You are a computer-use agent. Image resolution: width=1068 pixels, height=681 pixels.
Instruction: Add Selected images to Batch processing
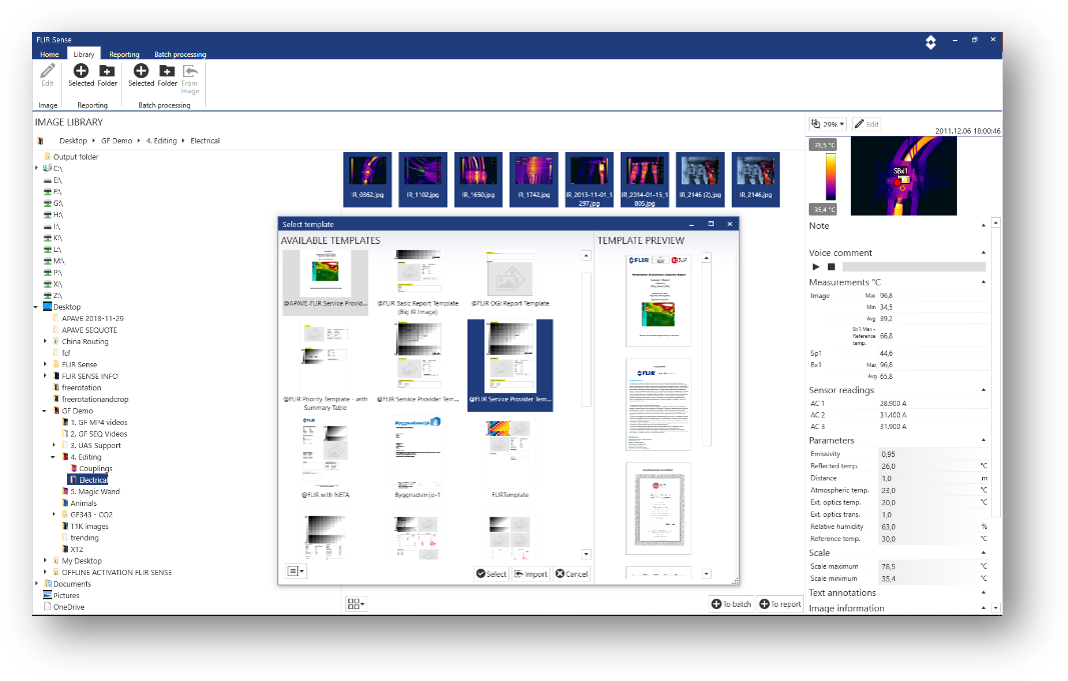141,75
